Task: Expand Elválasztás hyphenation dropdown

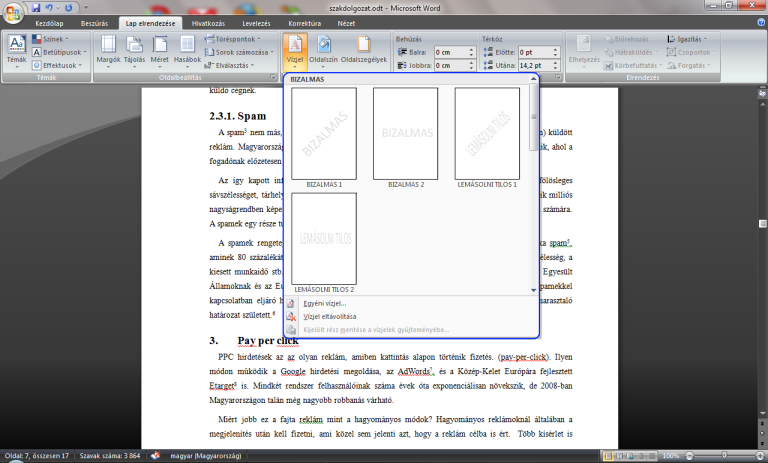Action: pos(229,65)
